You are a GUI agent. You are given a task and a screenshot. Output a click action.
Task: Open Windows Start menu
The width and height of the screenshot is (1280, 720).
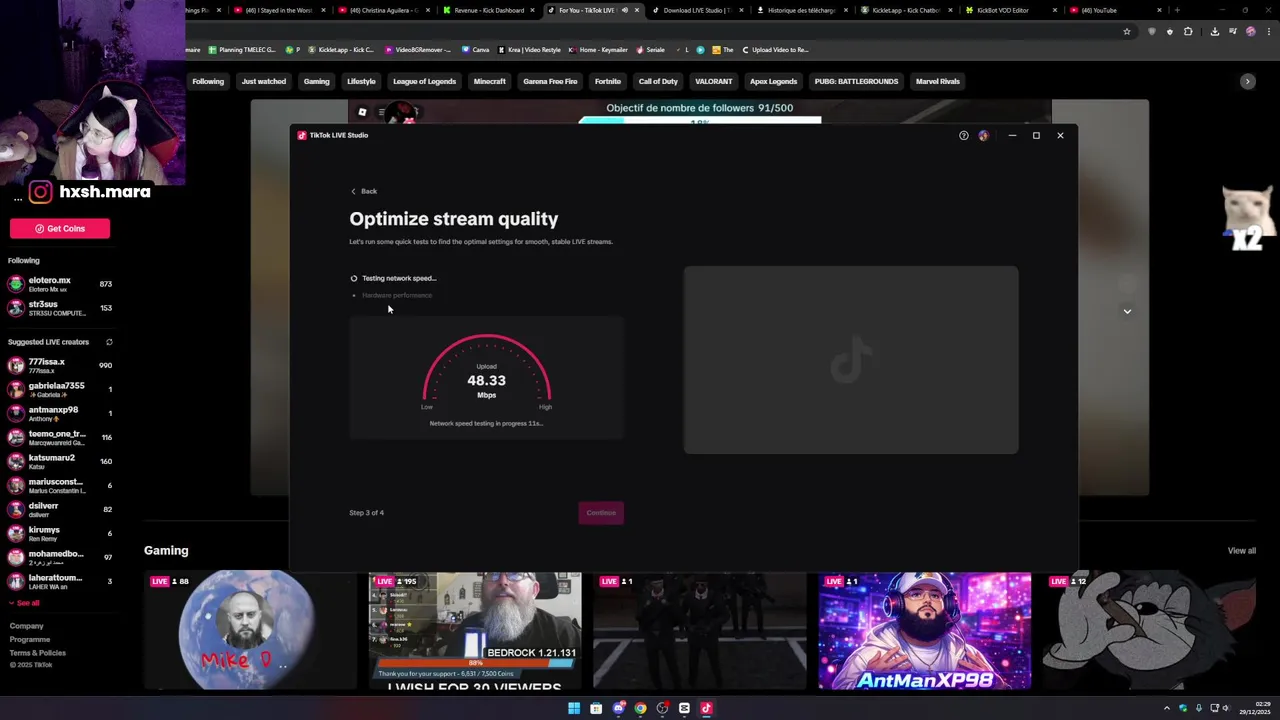(574, 708)
